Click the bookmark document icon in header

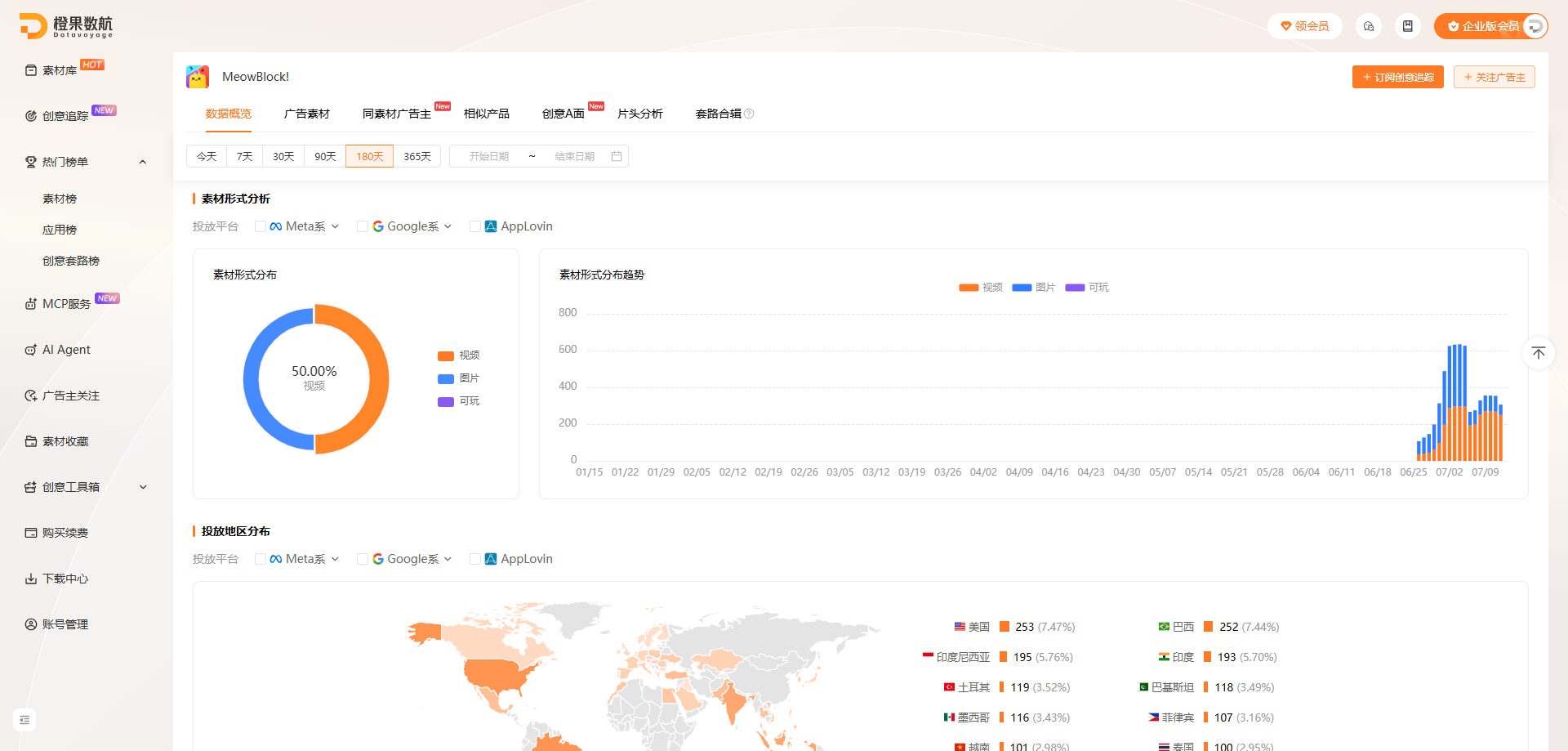(x=1408, y=26)
